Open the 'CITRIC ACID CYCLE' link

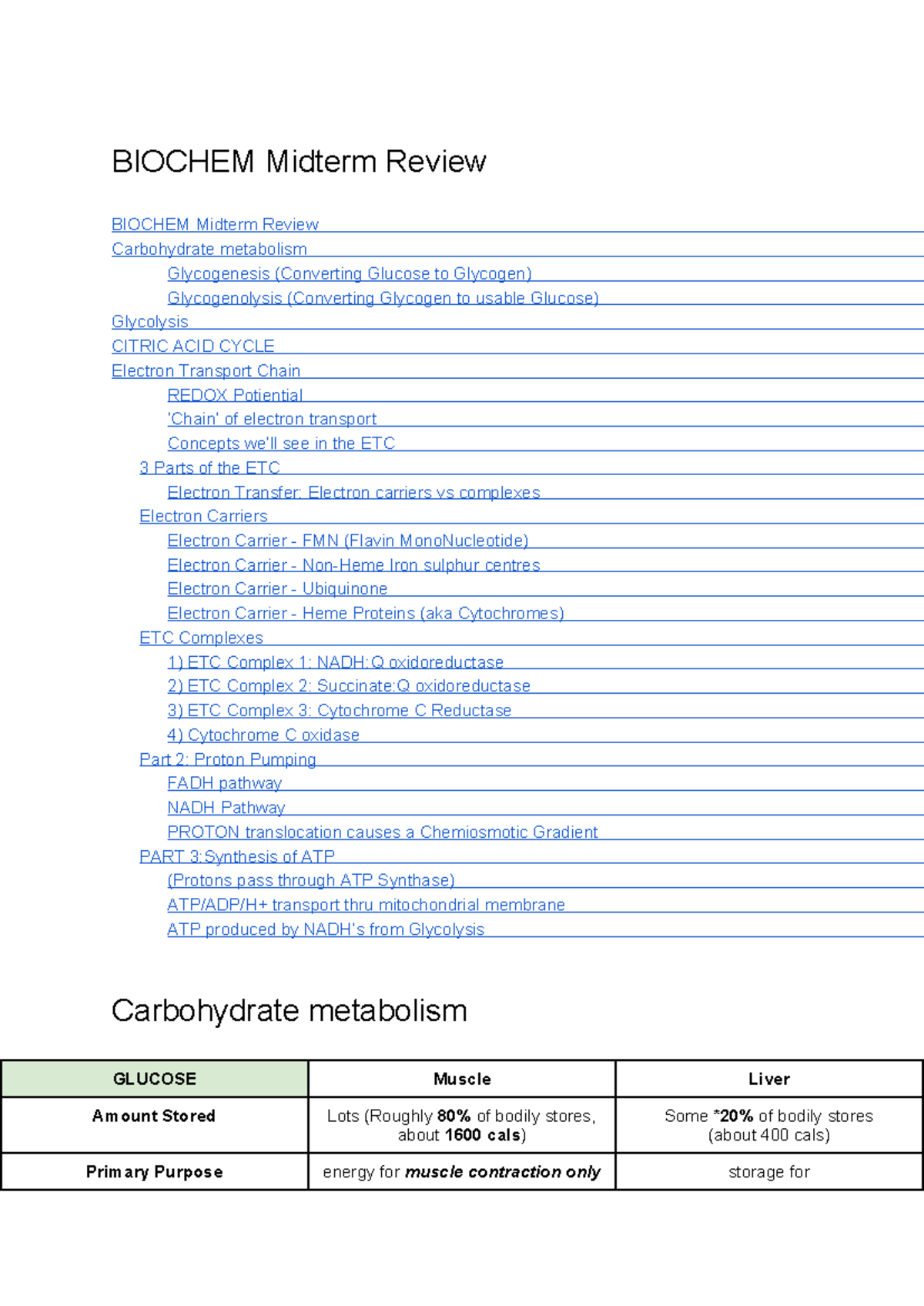click(193, 346)
